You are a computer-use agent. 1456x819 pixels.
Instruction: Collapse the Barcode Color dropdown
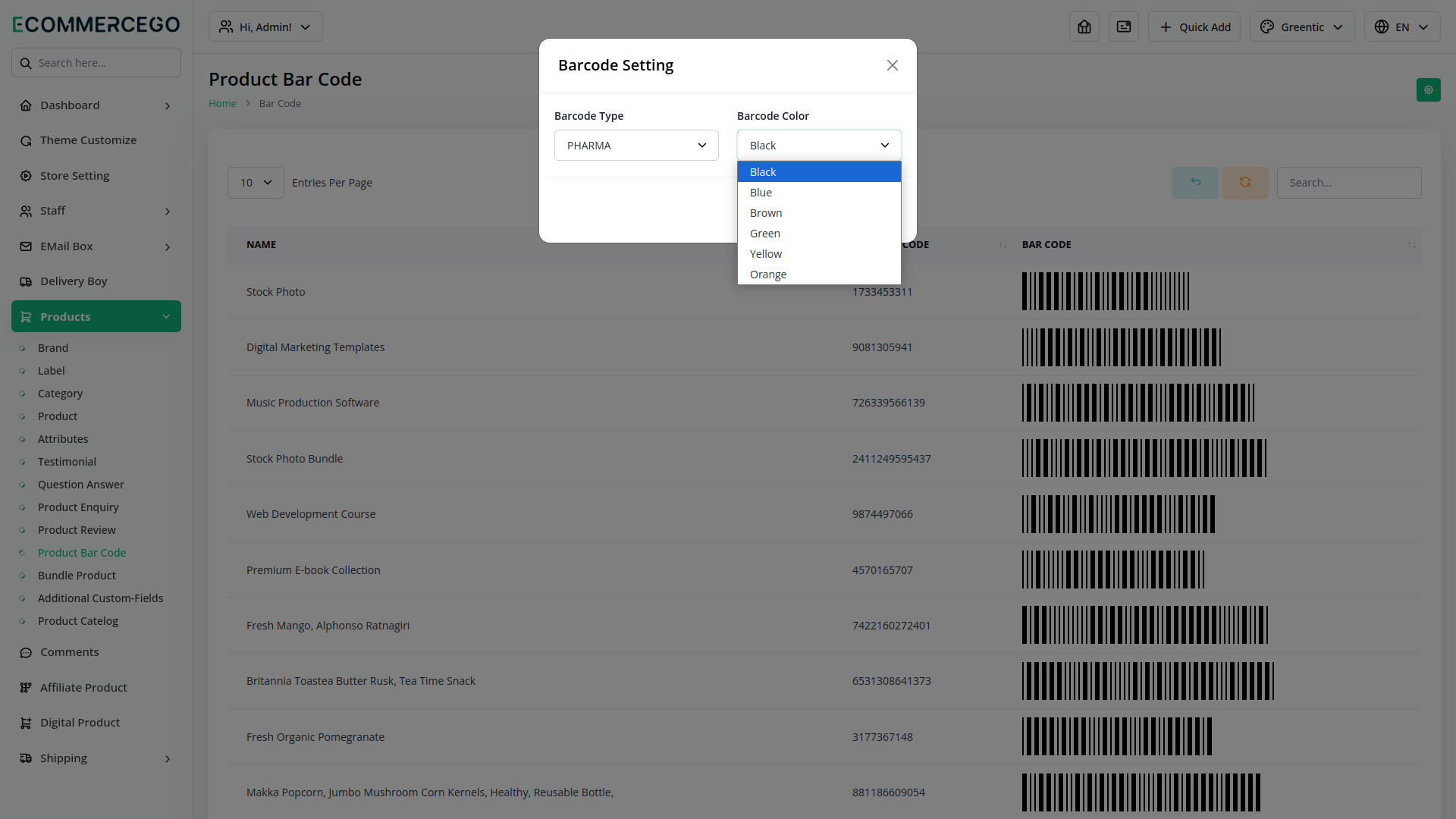click(x=819, y=146)
